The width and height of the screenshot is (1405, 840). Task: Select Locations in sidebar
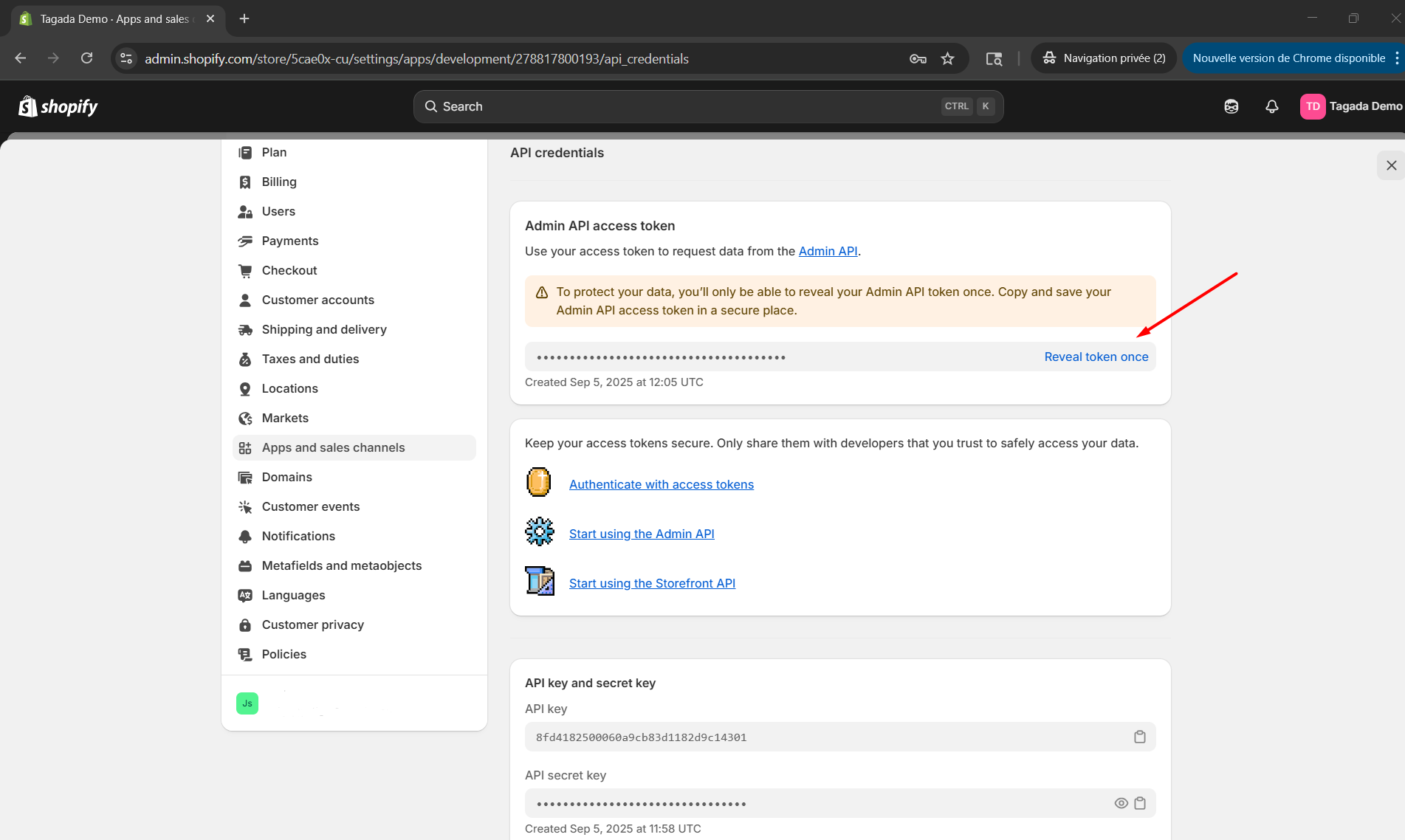coord(354,388)
